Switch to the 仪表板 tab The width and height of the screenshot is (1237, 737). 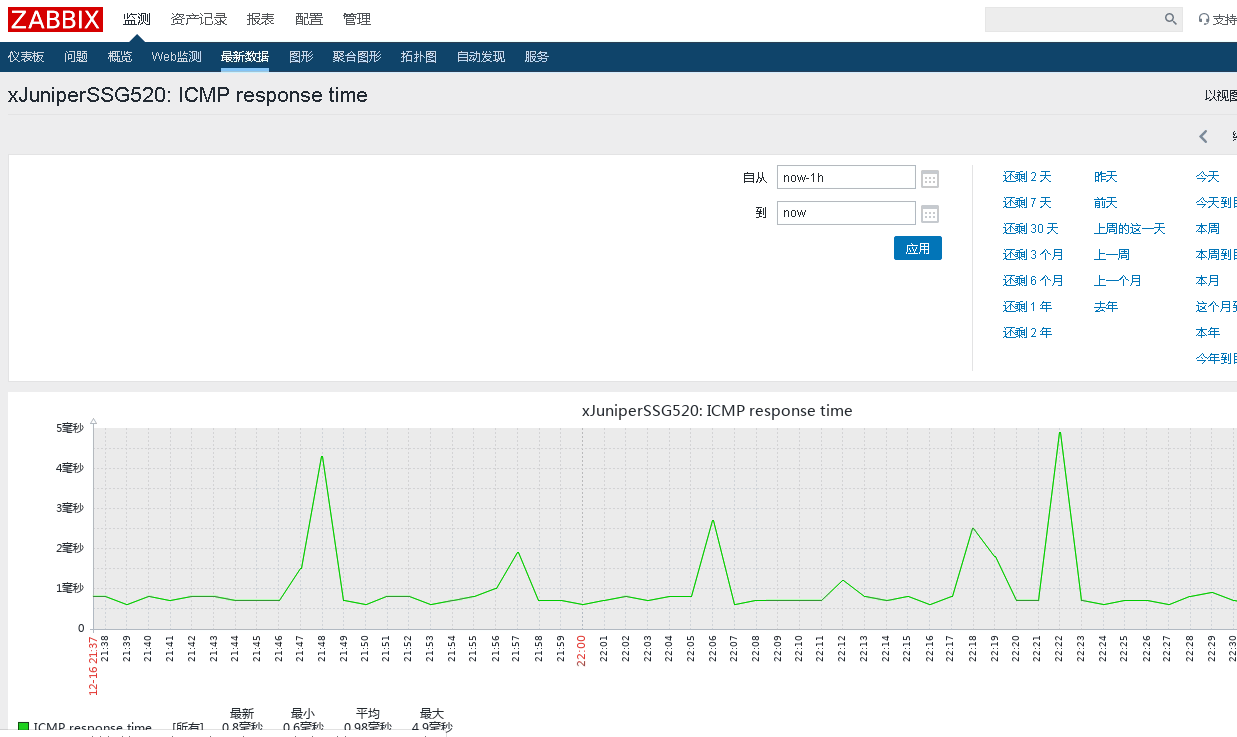click(26, 56)
